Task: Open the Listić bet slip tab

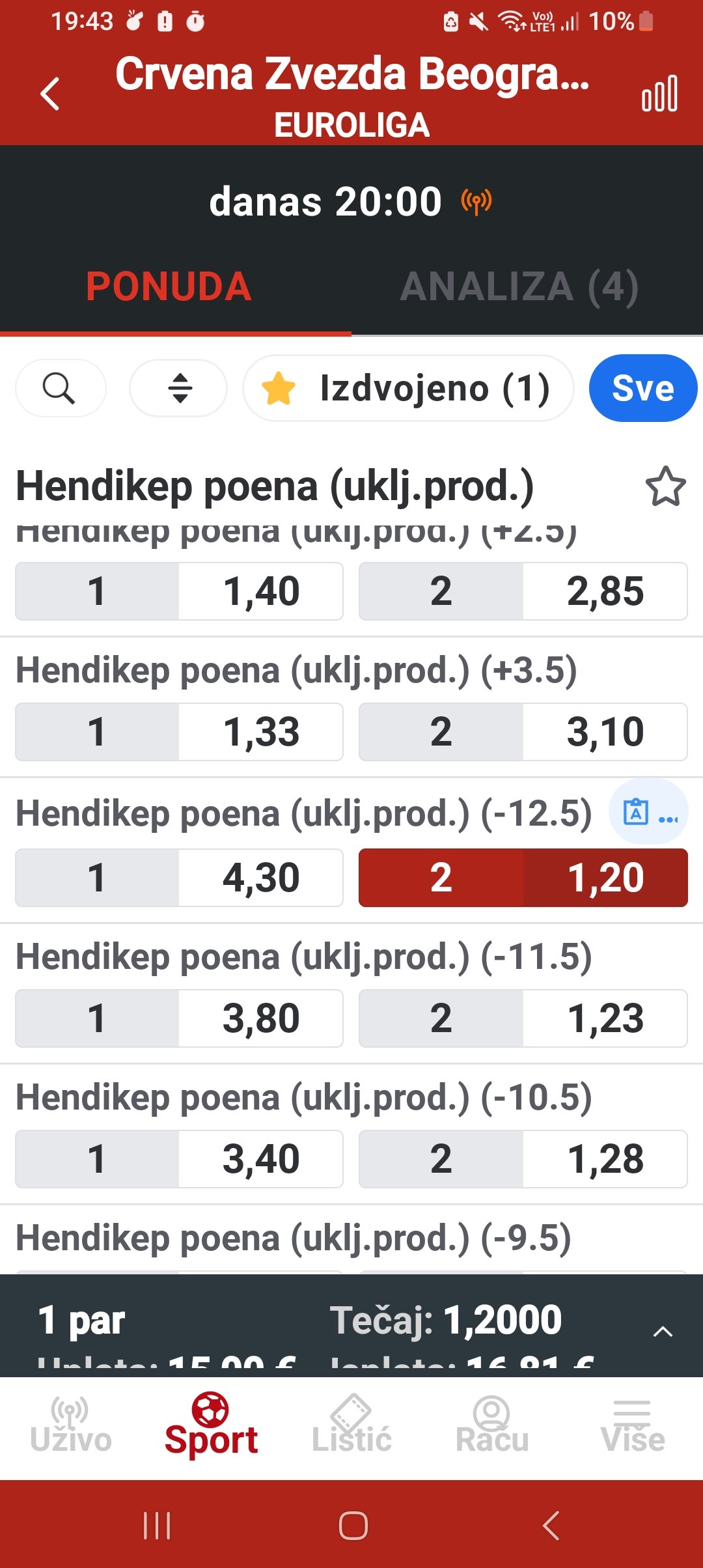Action: (351, 1426)
